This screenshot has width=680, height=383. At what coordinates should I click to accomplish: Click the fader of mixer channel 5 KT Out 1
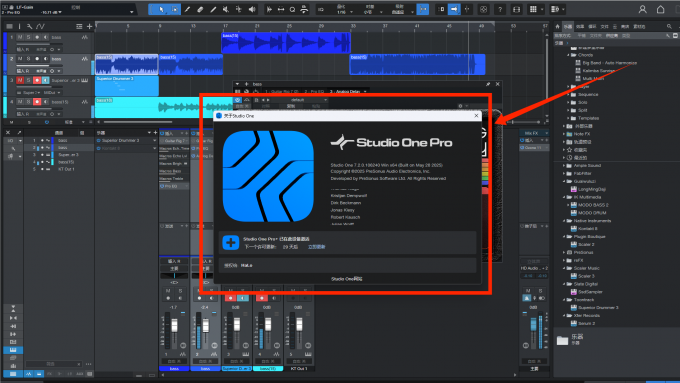coord(299,325)
